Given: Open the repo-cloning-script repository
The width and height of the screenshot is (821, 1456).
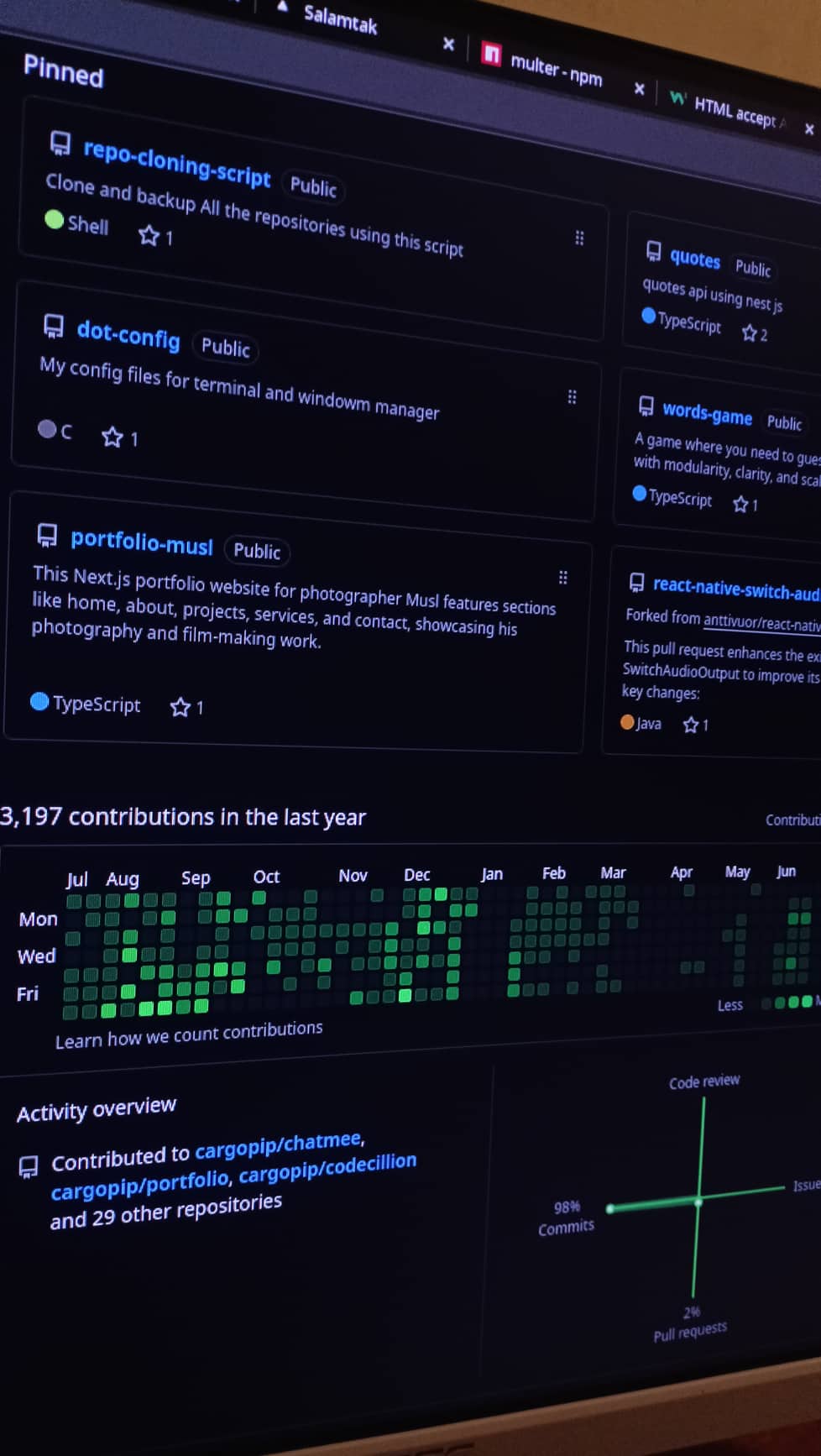Looking at the screenshot, I should (x=176, y=162).
